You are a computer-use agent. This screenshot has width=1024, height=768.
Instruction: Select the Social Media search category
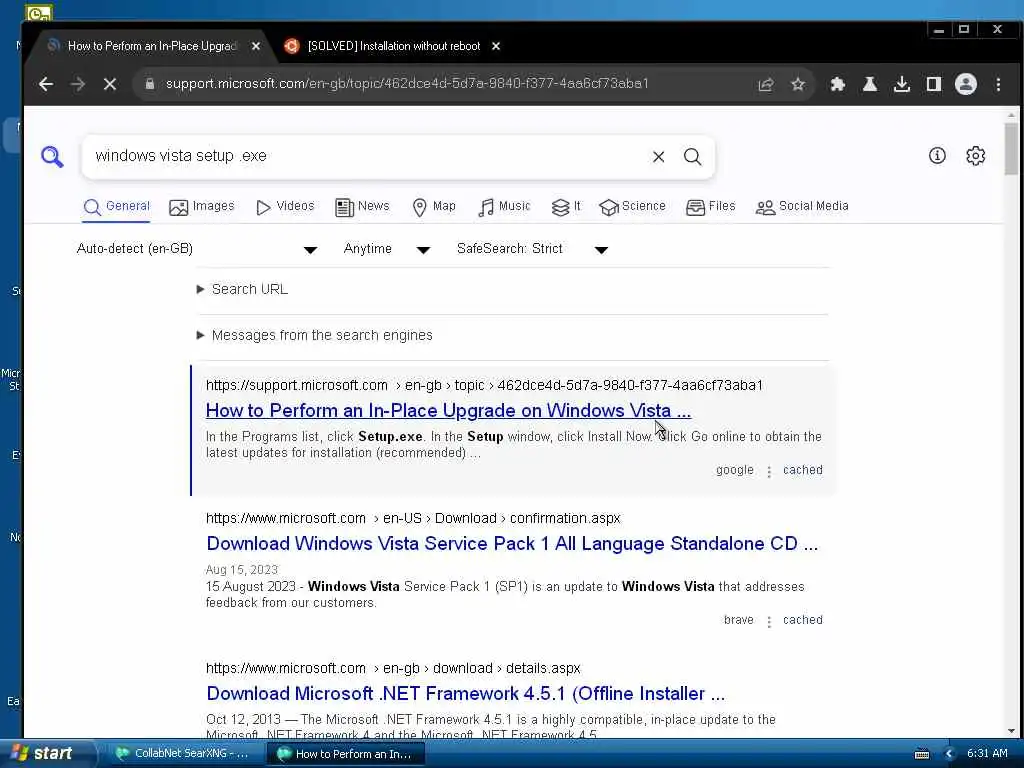(803, 207)
